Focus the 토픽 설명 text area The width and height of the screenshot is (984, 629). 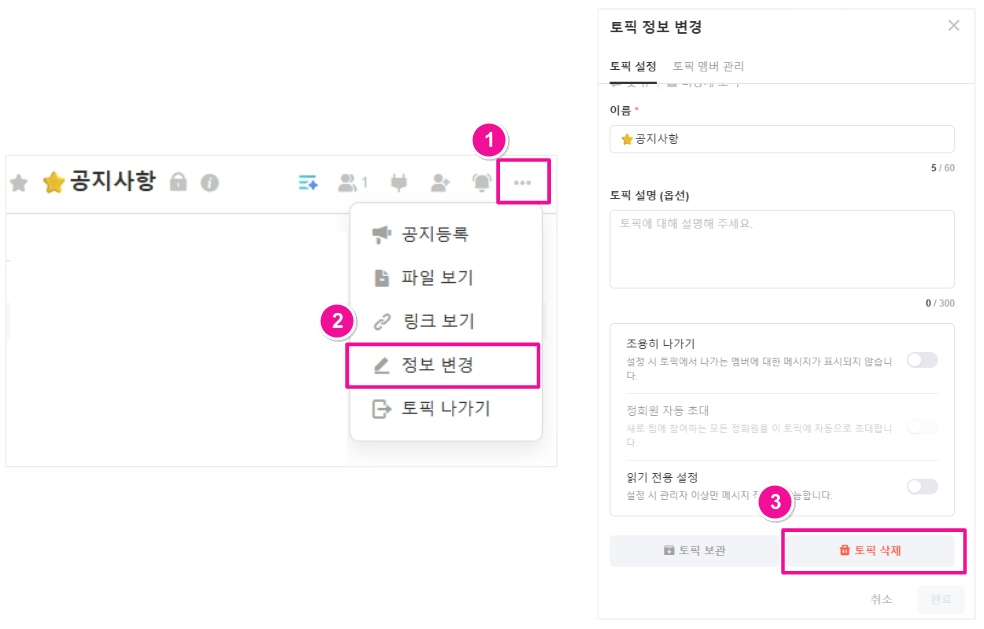click(781, 249)
